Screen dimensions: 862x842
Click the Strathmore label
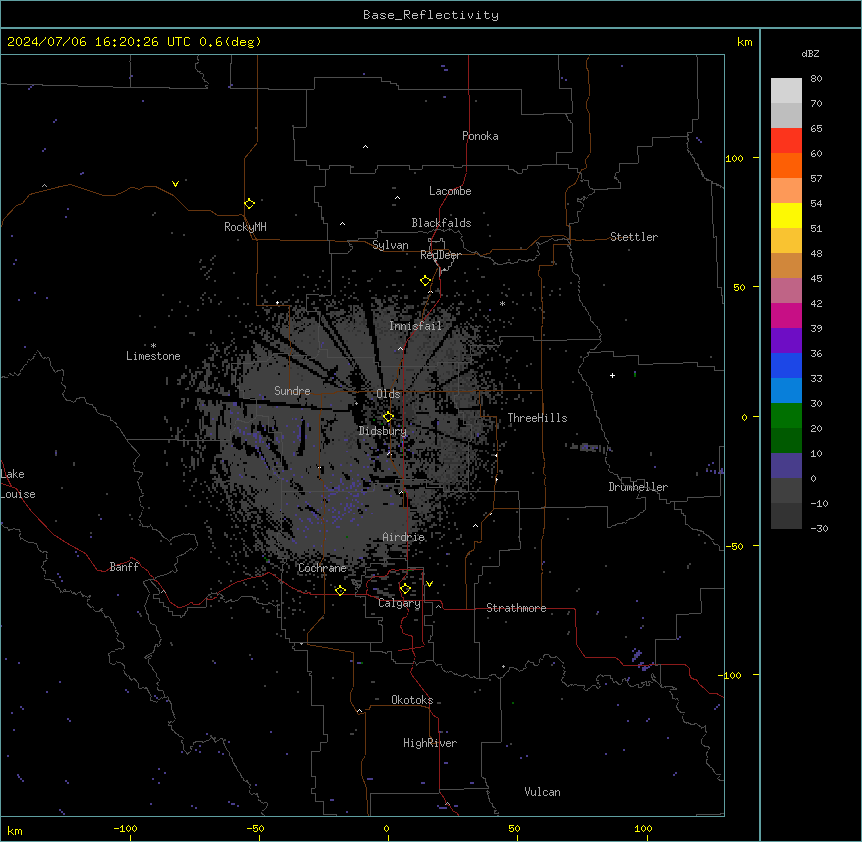click(x=516, y=608)
